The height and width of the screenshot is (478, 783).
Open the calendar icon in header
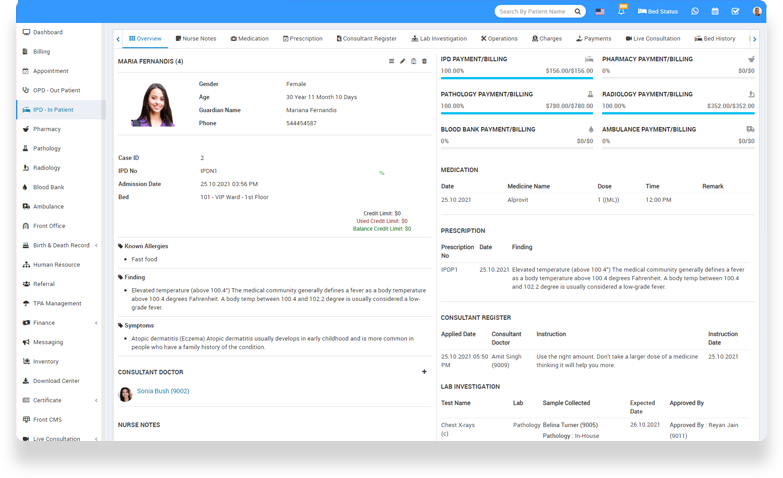[x=715, y=12]
